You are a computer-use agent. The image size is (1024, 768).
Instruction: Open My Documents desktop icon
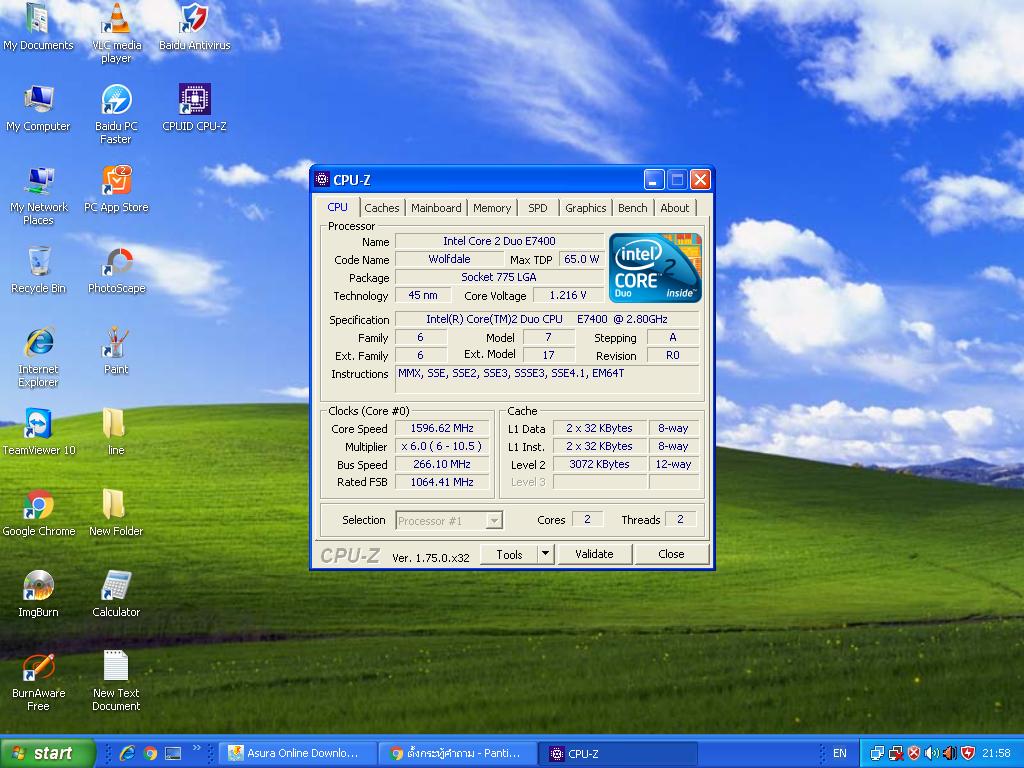point(38,26)
